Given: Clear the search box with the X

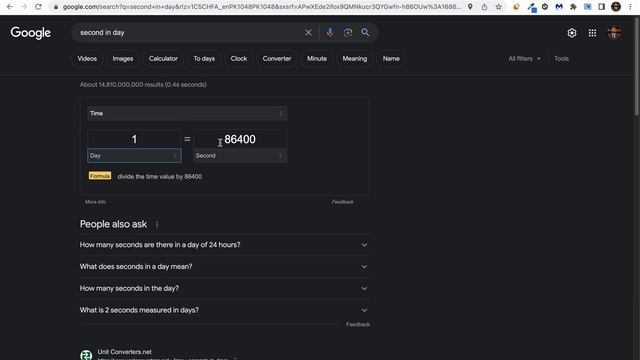Looking at the screenshot, I should pyautogui.click(x=308, y=33).
